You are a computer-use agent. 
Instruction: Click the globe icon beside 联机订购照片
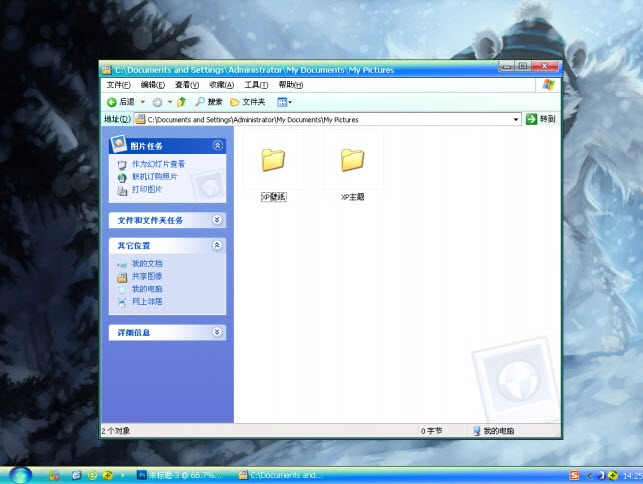tap(122, 178)
